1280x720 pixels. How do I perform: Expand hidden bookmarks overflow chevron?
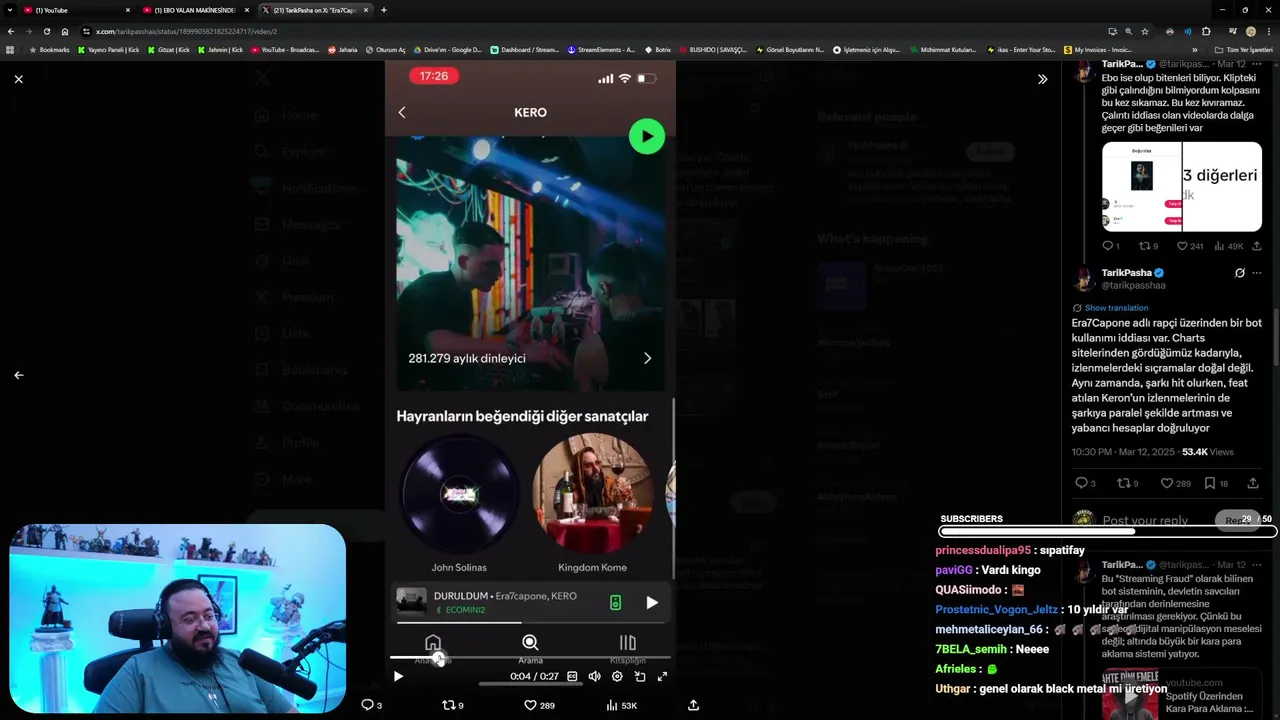point(1194,49)
